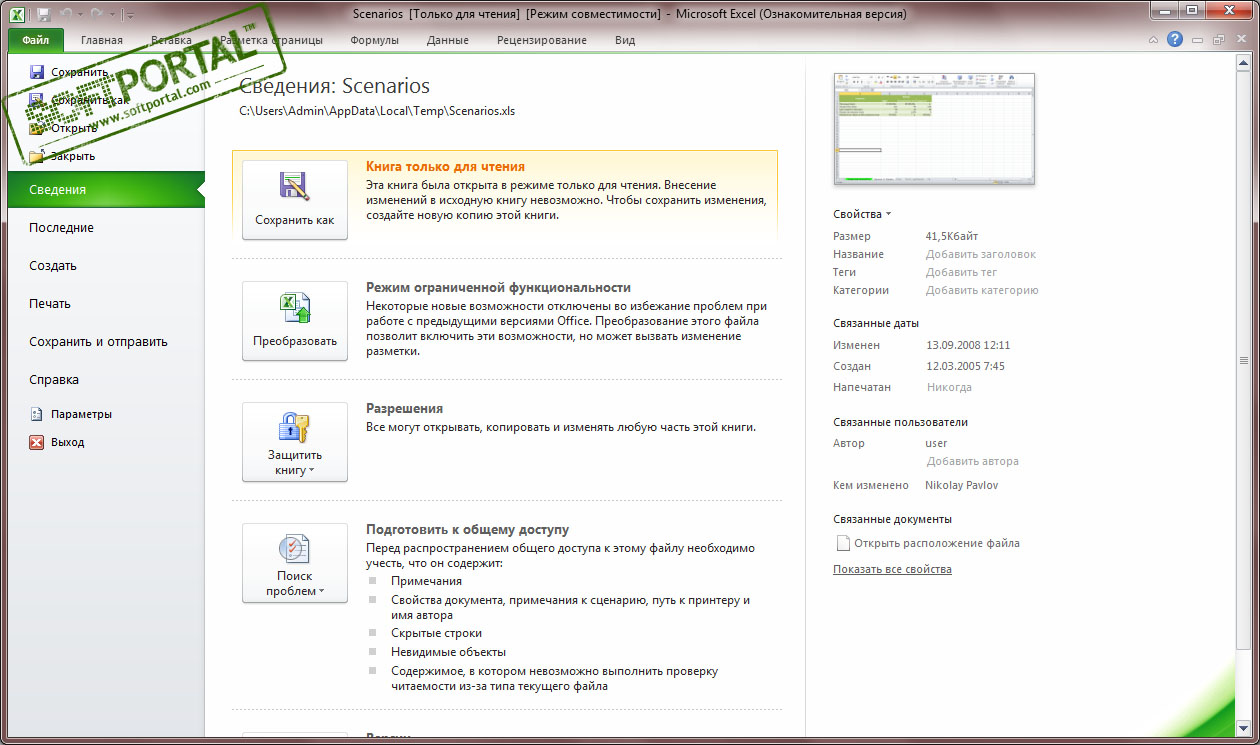Click the file path C:\Users\Admin...Scenarios.xls text

click(x=377, y=111)
